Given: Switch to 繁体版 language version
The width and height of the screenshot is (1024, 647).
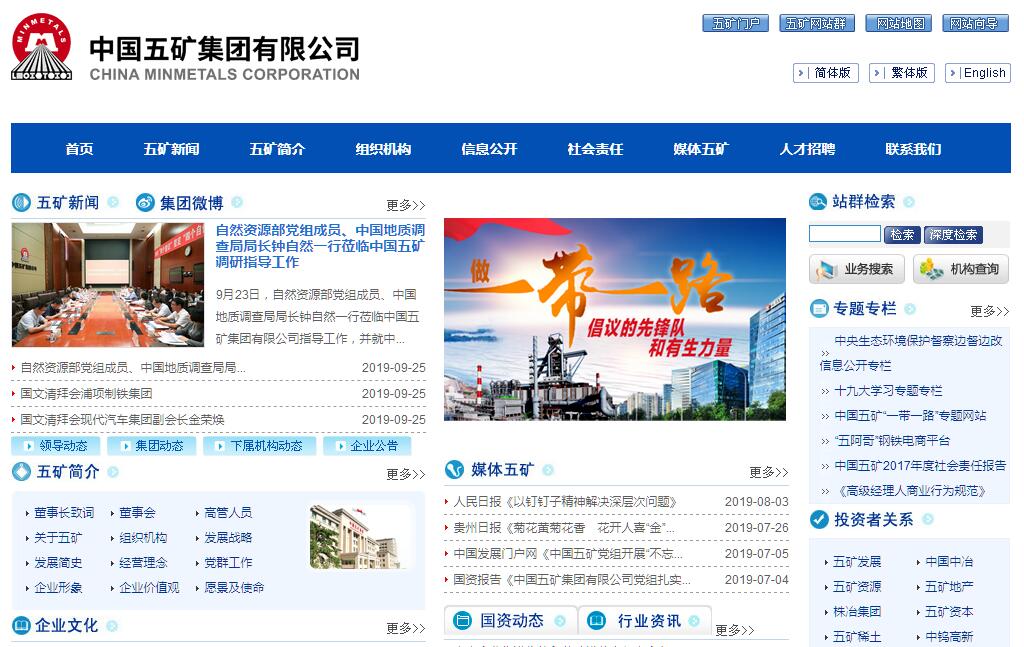Looking at the screenshot, I should click(903, 73).
